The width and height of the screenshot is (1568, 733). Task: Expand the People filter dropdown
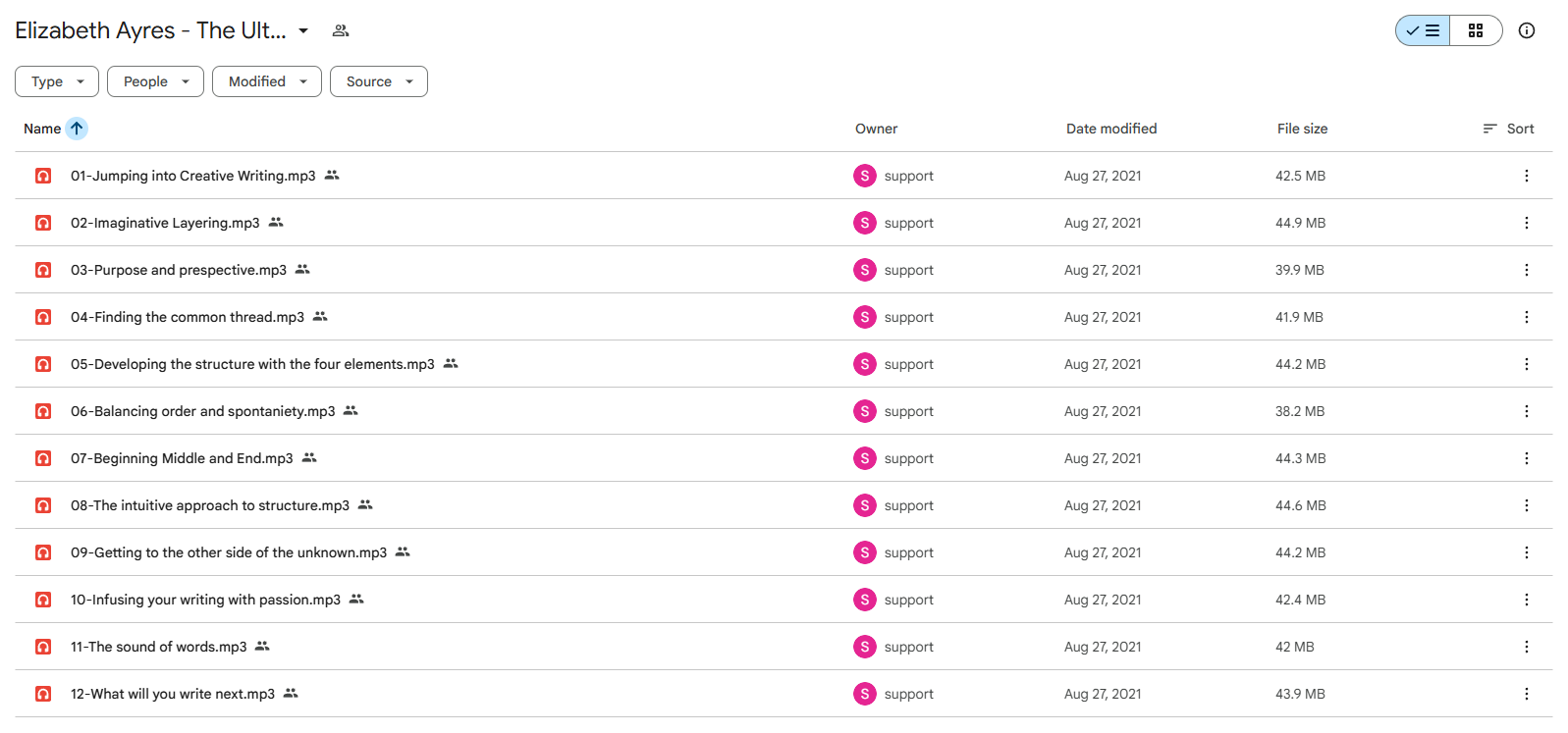pyautogui.click(x=155, y=81)
